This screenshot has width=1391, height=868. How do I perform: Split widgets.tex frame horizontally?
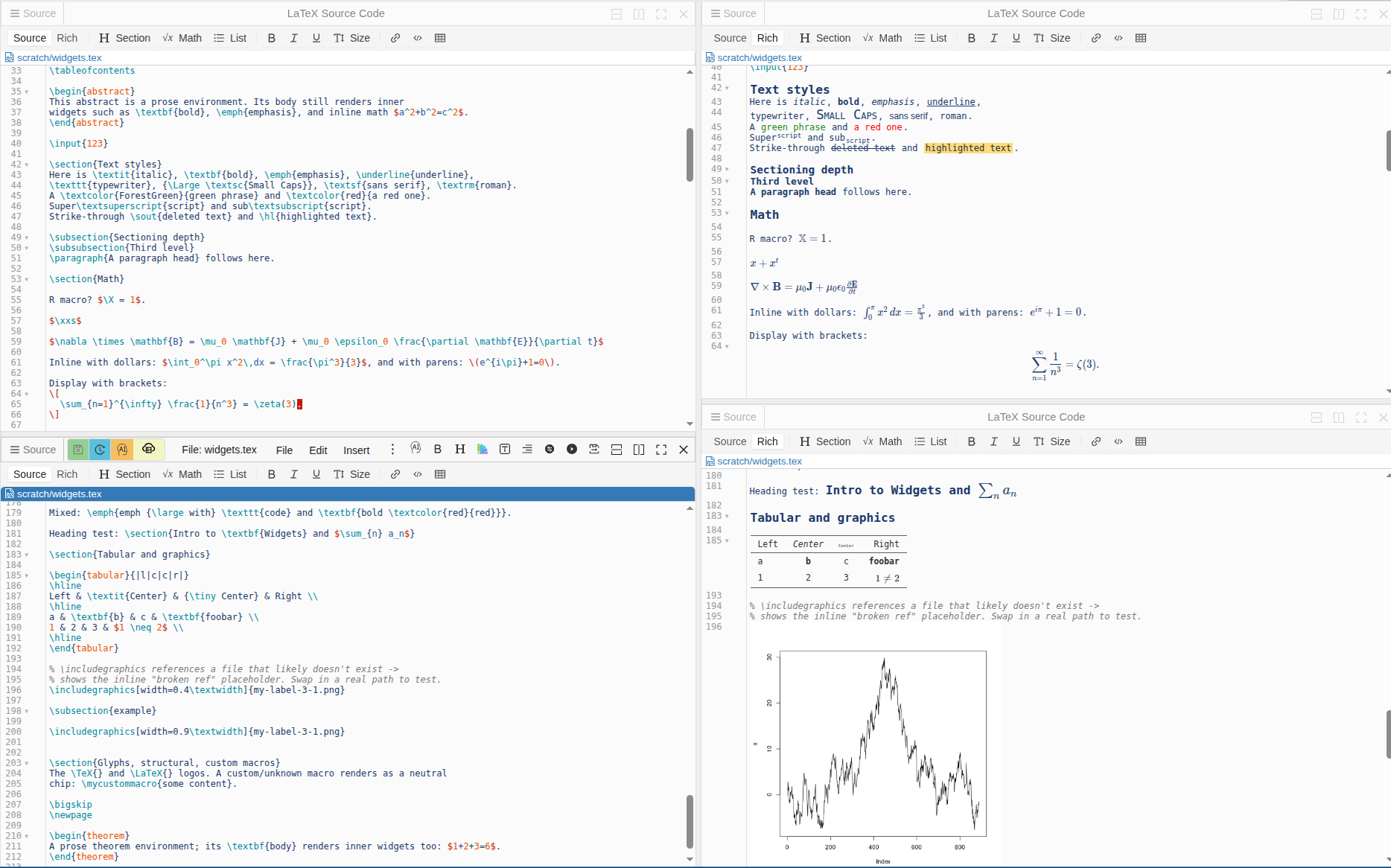617,450
